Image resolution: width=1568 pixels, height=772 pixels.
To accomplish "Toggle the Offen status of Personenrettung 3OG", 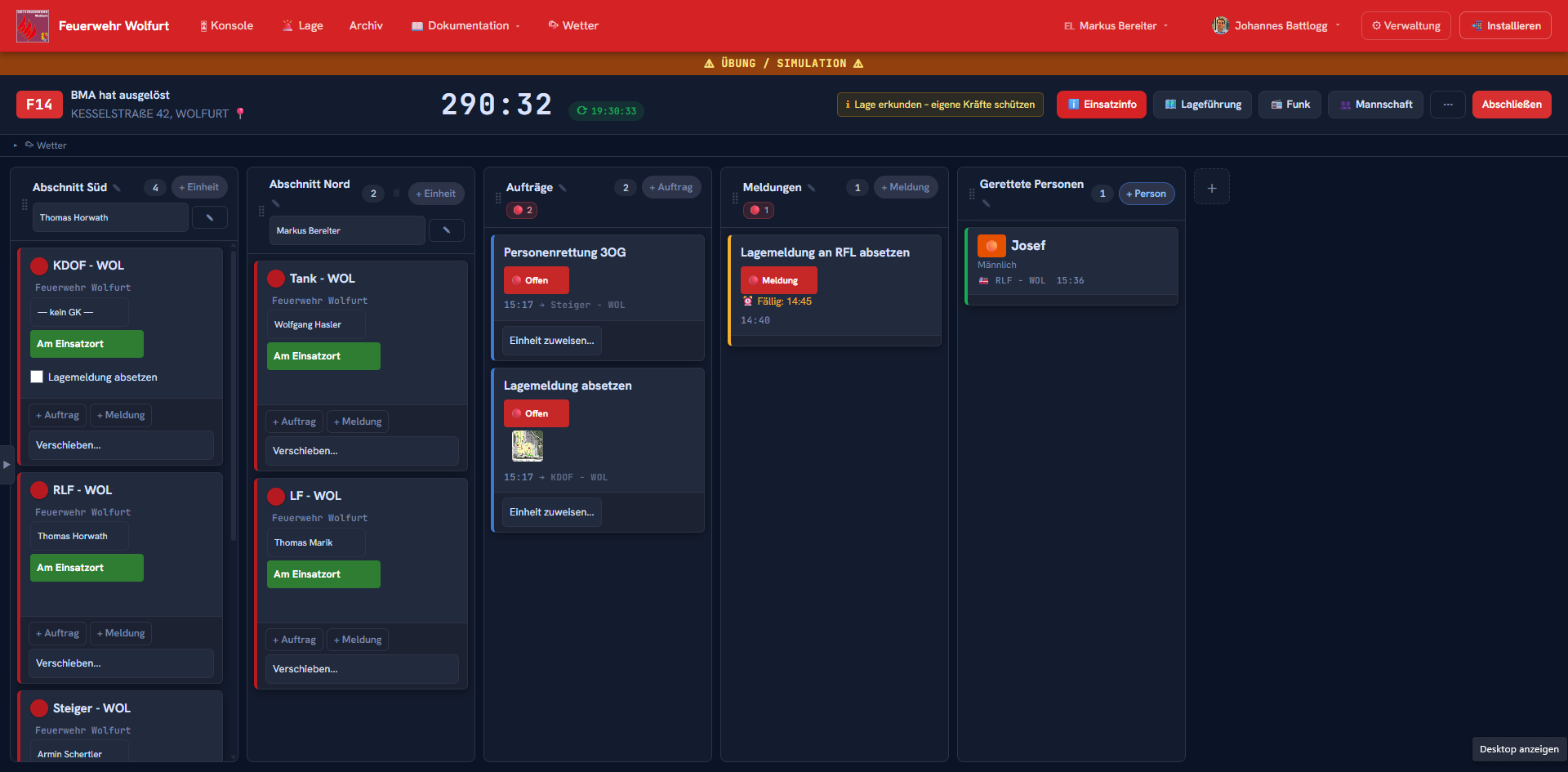I will [537, 280].
